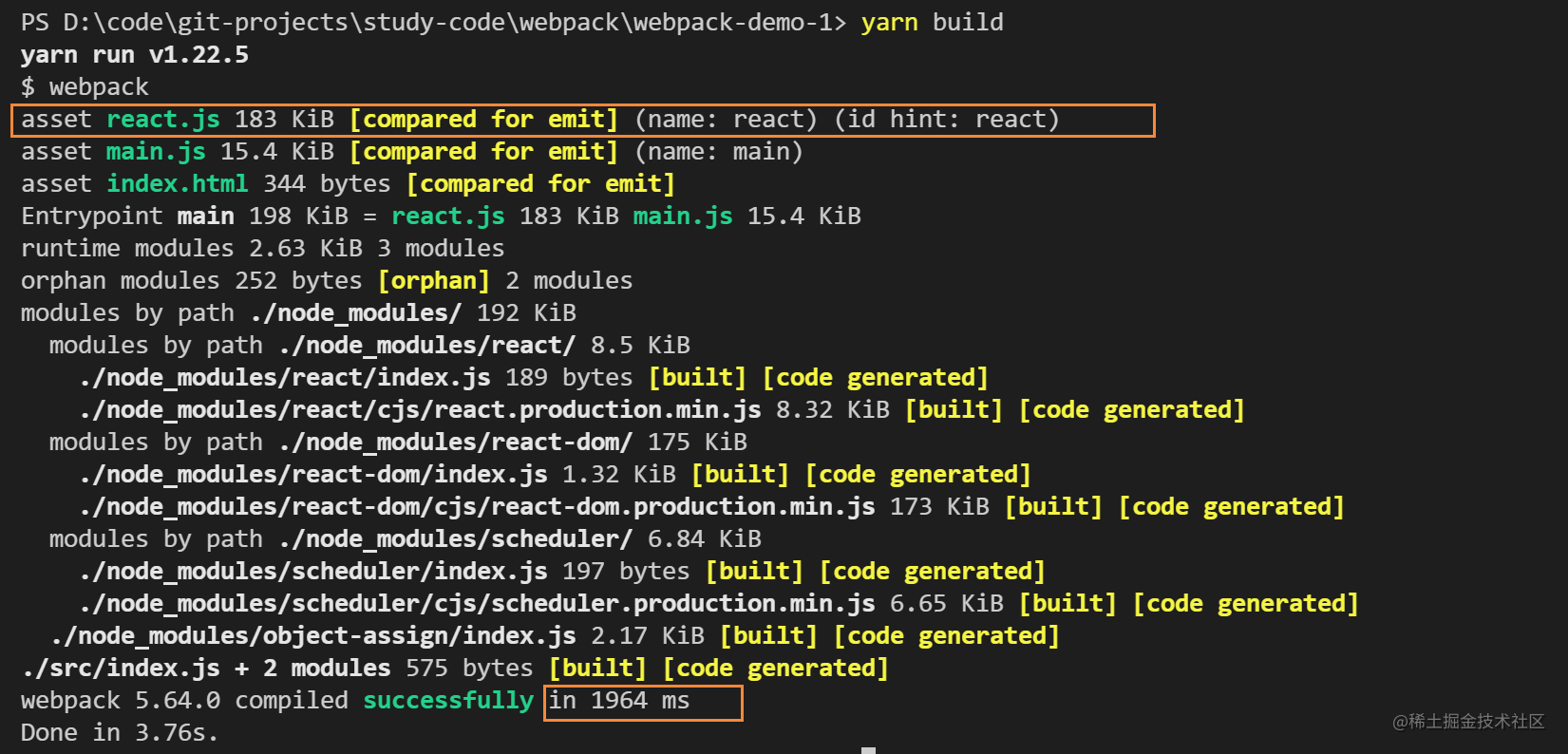Click './node_modules/ 192 KiB' path line
This screenshot has width=1568, height=754.
413,312
